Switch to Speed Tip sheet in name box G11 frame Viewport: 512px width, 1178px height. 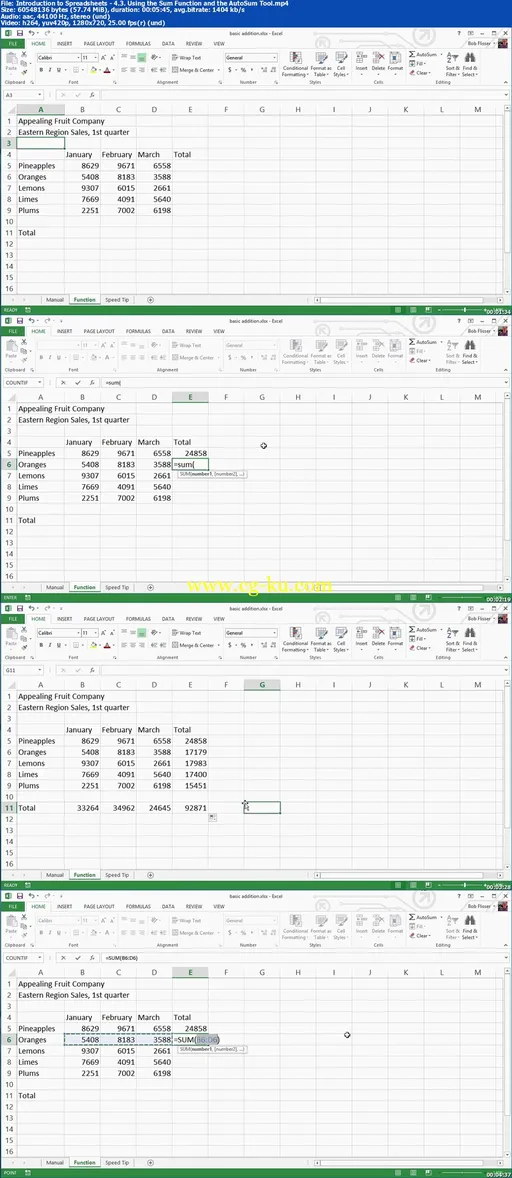(116, 874)
